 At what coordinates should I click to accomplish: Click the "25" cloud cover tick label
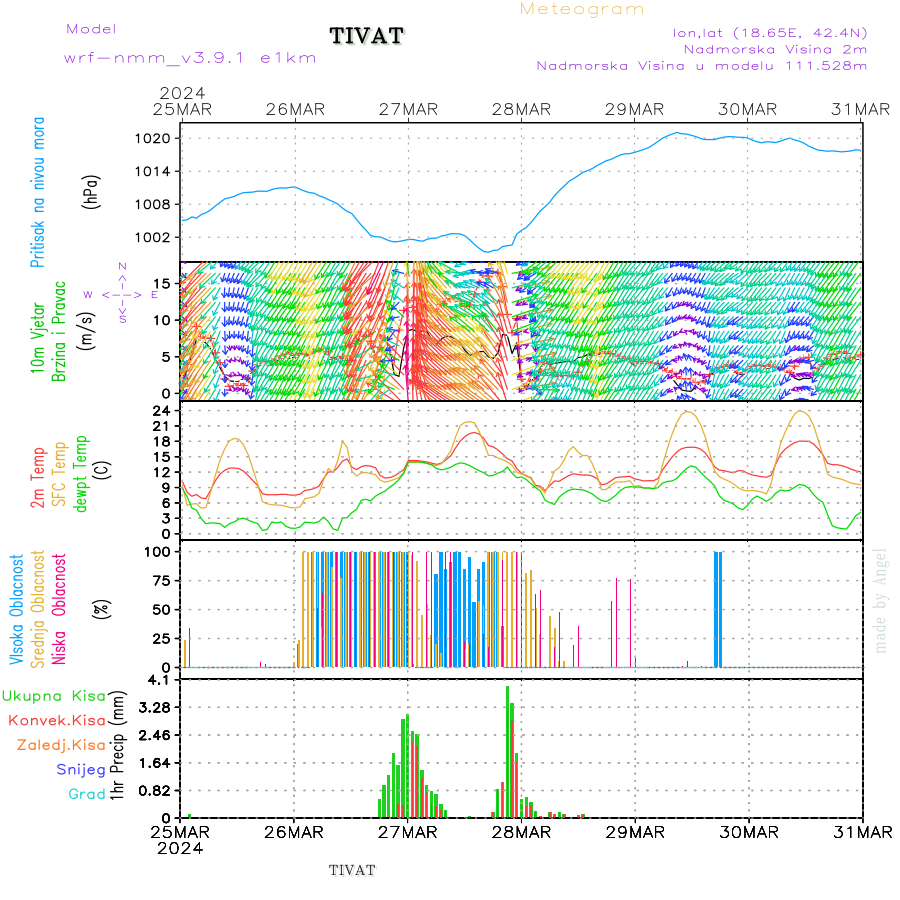[x=162, y=638]
